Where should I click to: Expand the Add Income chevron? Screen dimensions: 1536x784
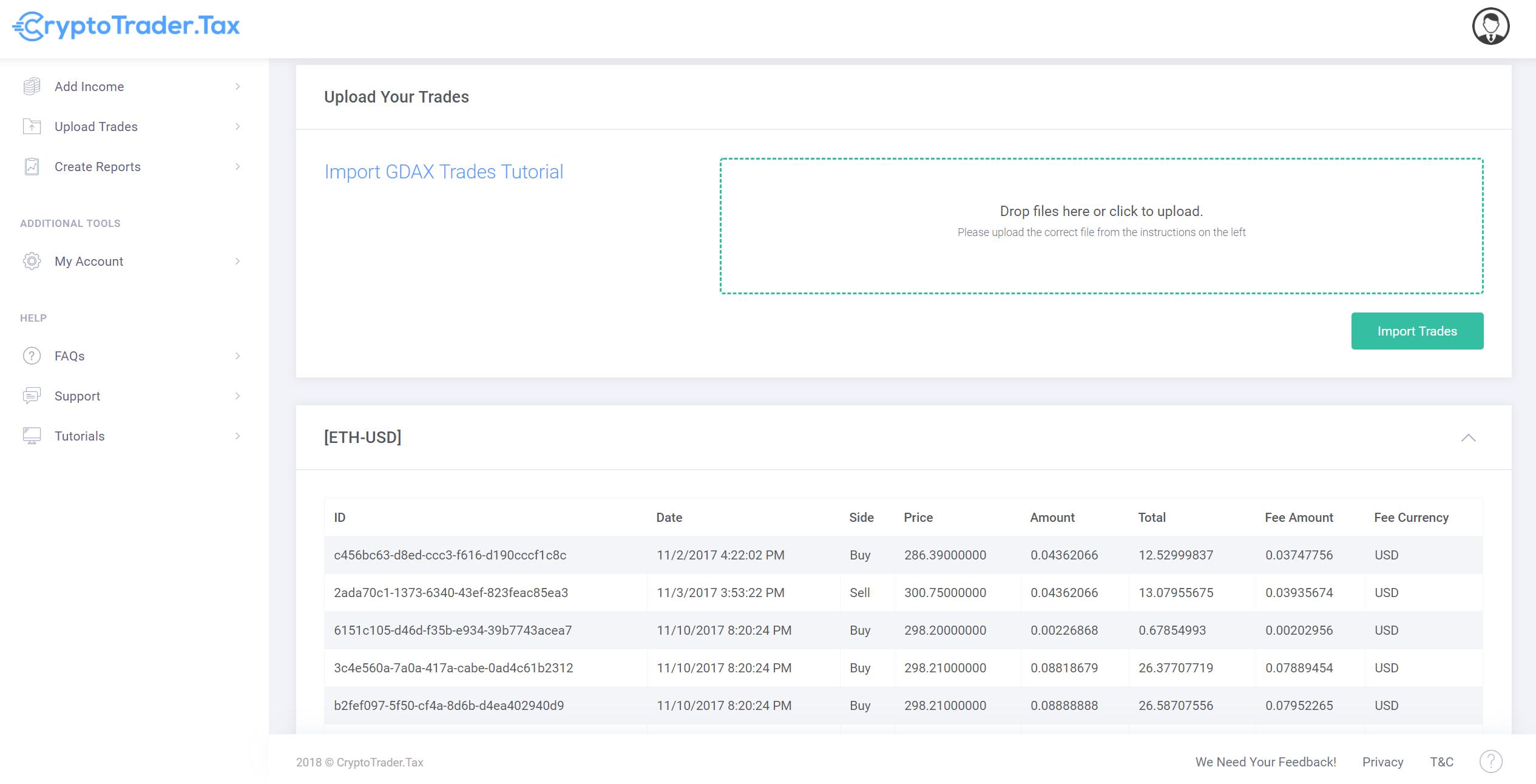[x=237, y=87]
